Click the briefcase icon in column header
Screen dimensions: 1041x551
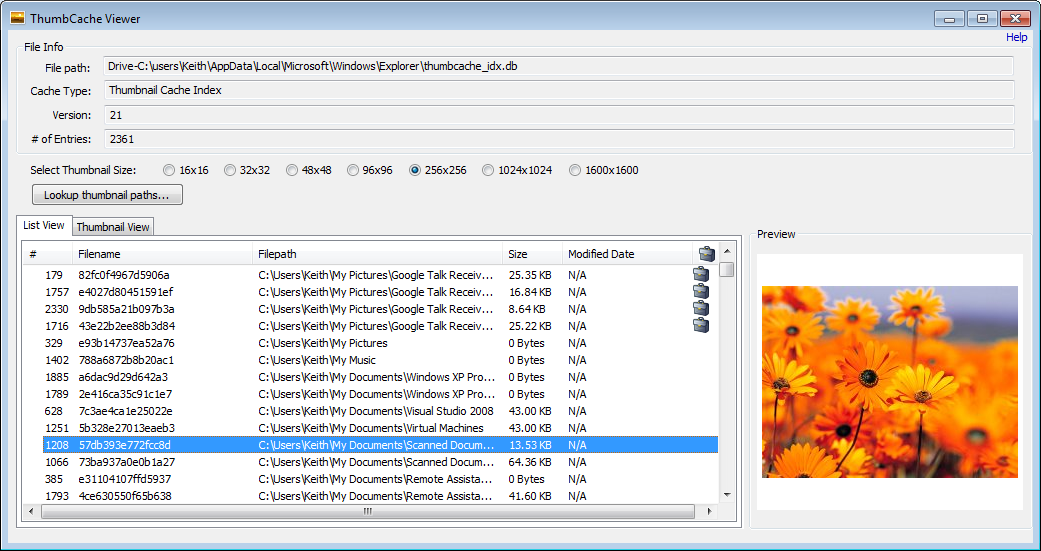click(706, 254)
